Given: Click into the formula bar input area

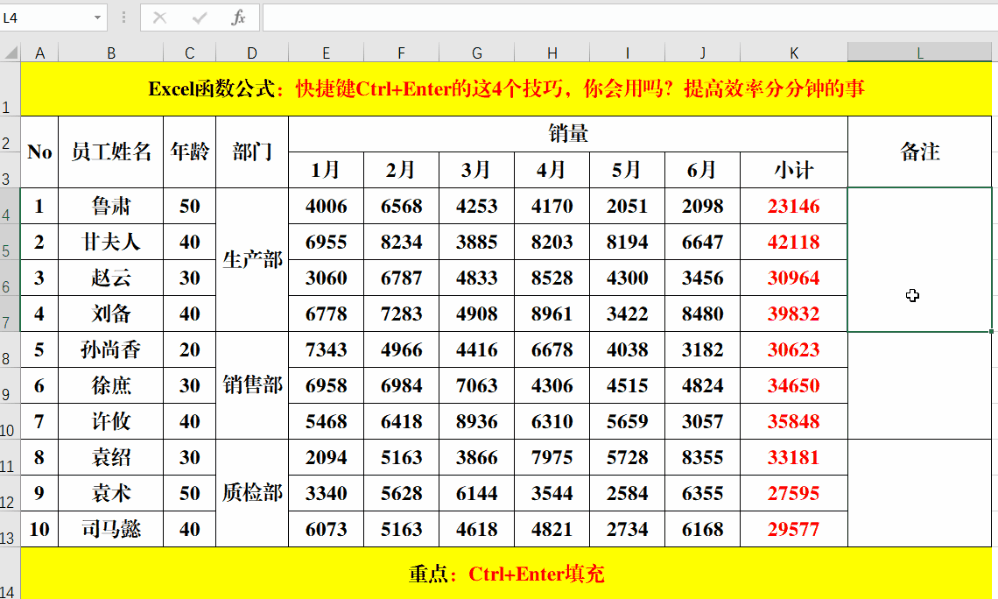Looking at the screenshot, I should click(x=630, y=18).
